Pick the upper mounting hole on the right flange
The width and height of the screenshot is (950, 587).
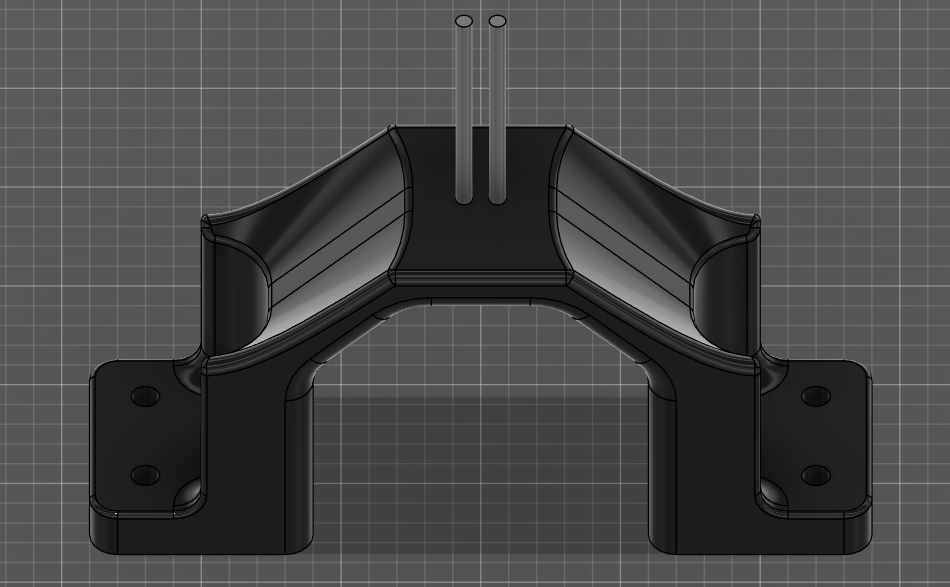(816, 396)
